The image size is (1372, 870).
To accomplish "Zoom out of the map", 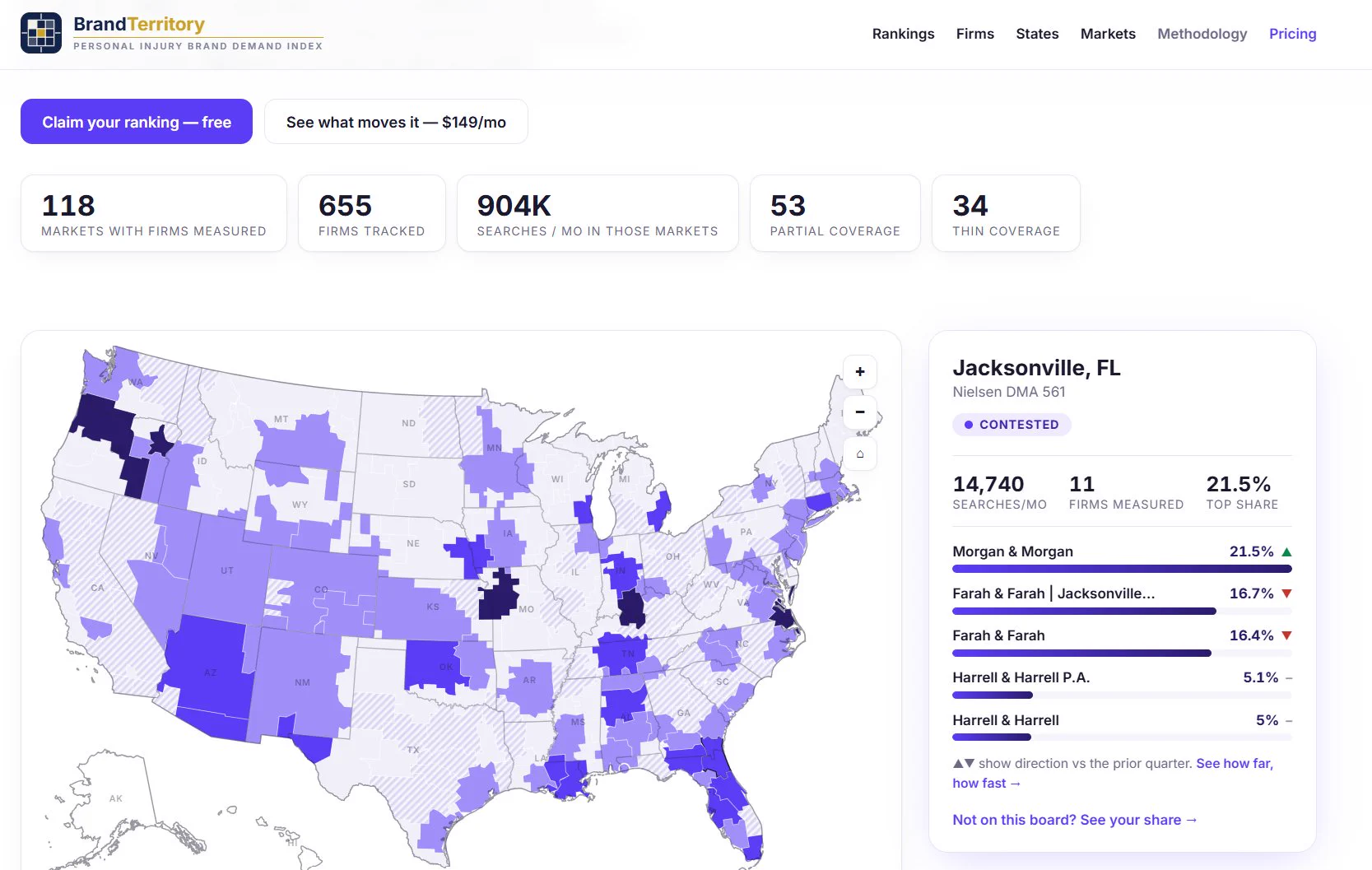I will (x=860, y=412).
